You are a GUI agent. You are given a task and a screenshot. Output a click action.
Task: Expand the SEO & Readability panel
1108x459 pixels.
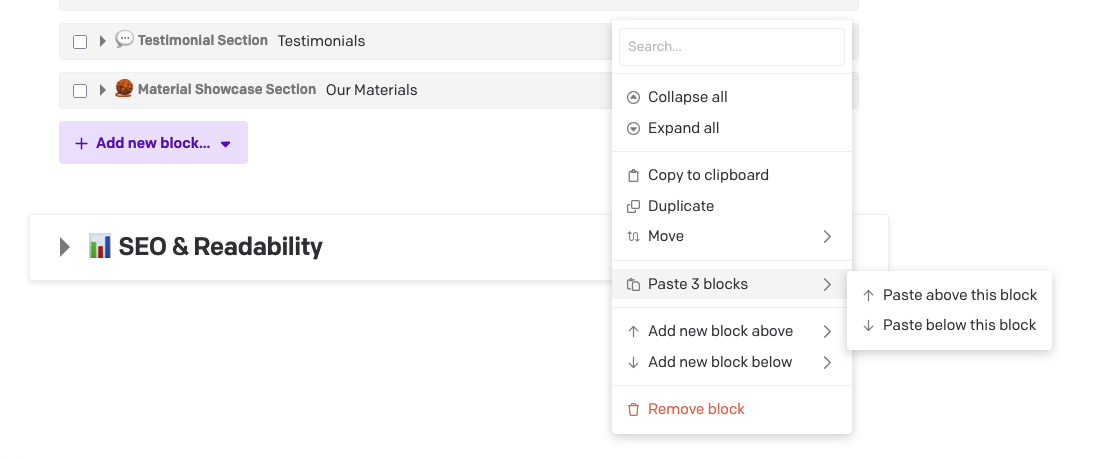click(x=65, y=247)
